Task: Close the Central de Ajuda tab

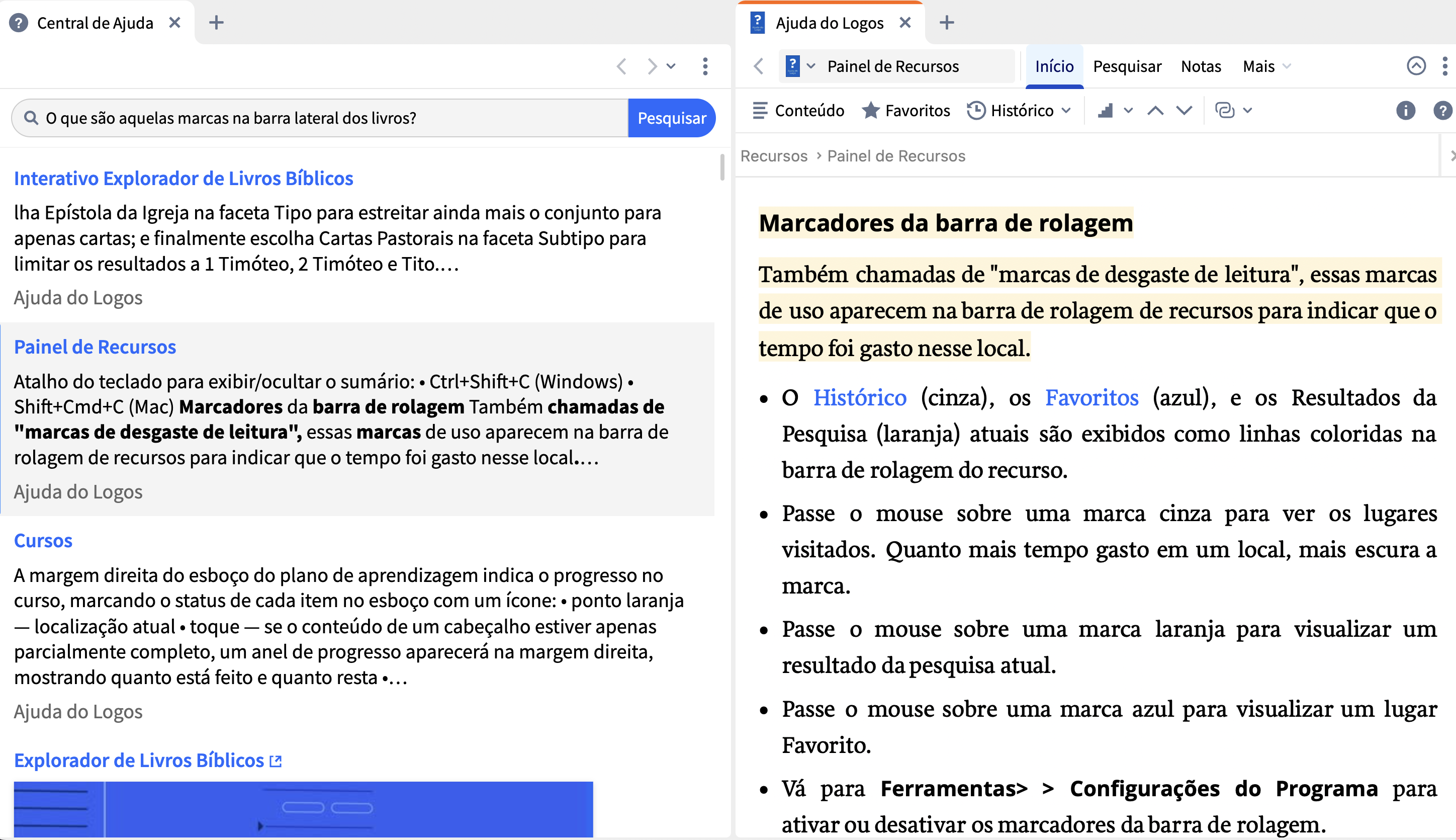Action: click(x=175, y=23)
